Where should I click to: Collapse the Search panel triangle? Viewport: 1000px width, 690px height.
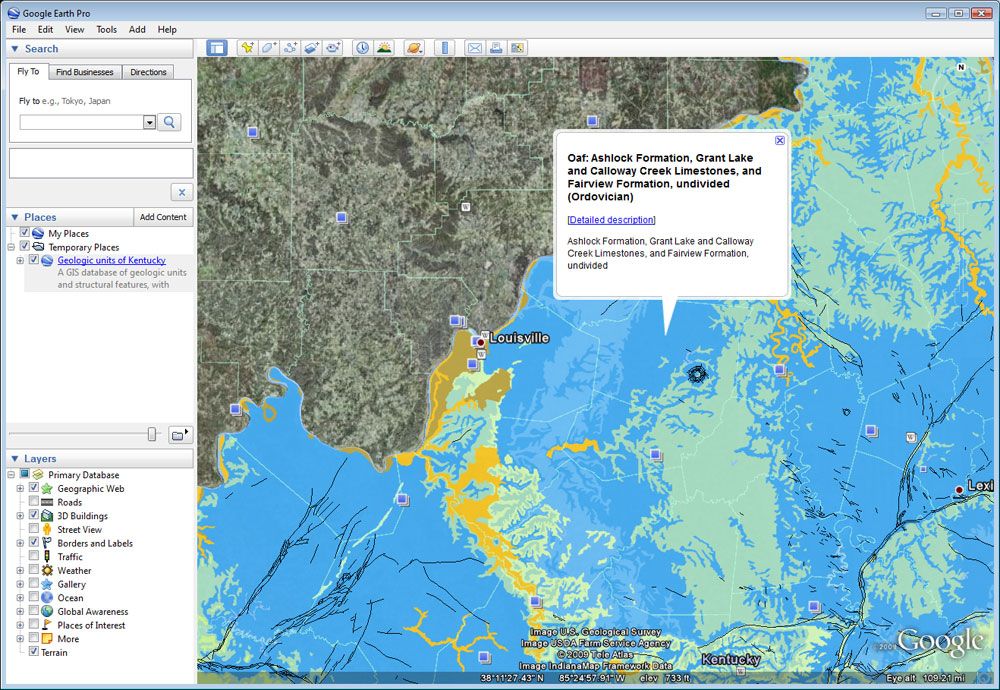[x=15, y=48]
